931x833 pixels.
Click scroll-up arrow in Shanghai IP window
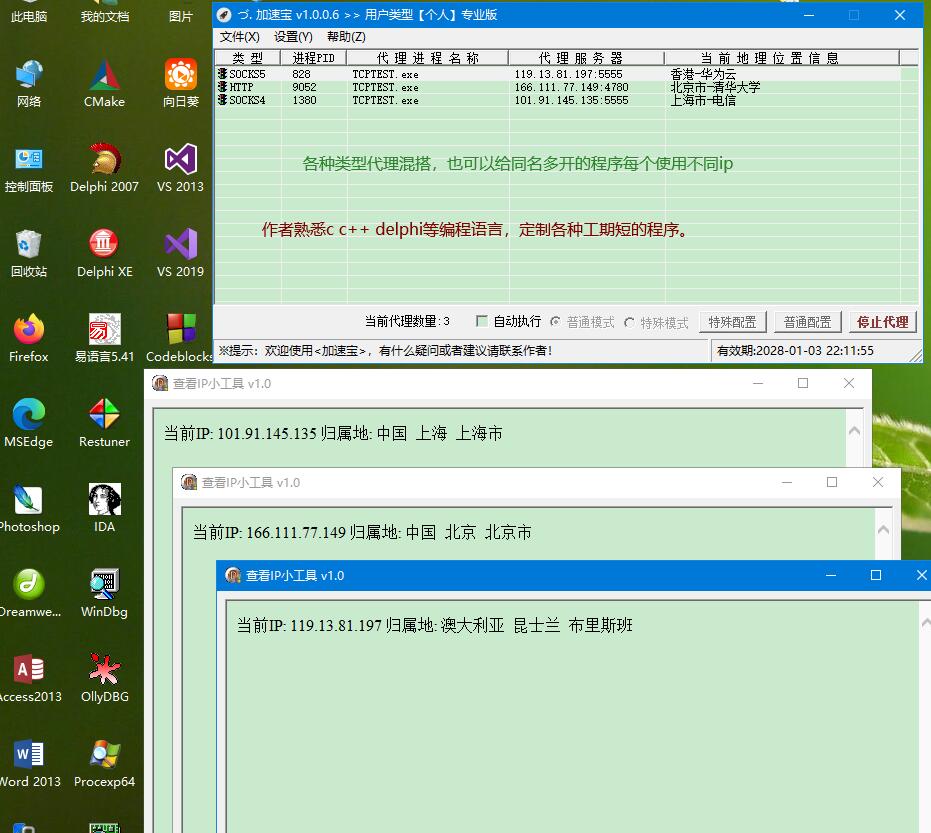point(854,432)
